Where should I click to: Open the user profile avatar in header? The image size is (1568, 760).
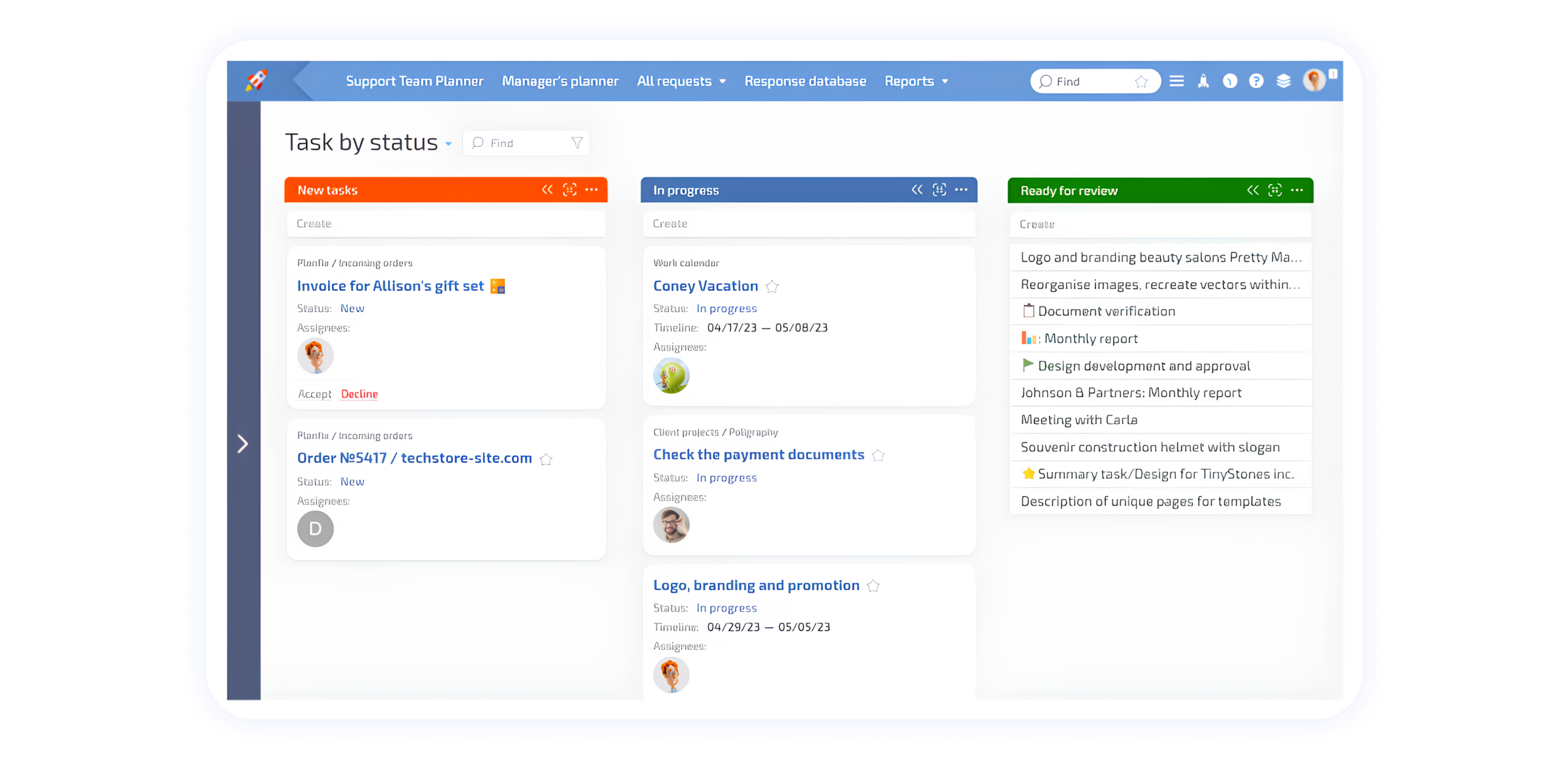[1314, 80]
